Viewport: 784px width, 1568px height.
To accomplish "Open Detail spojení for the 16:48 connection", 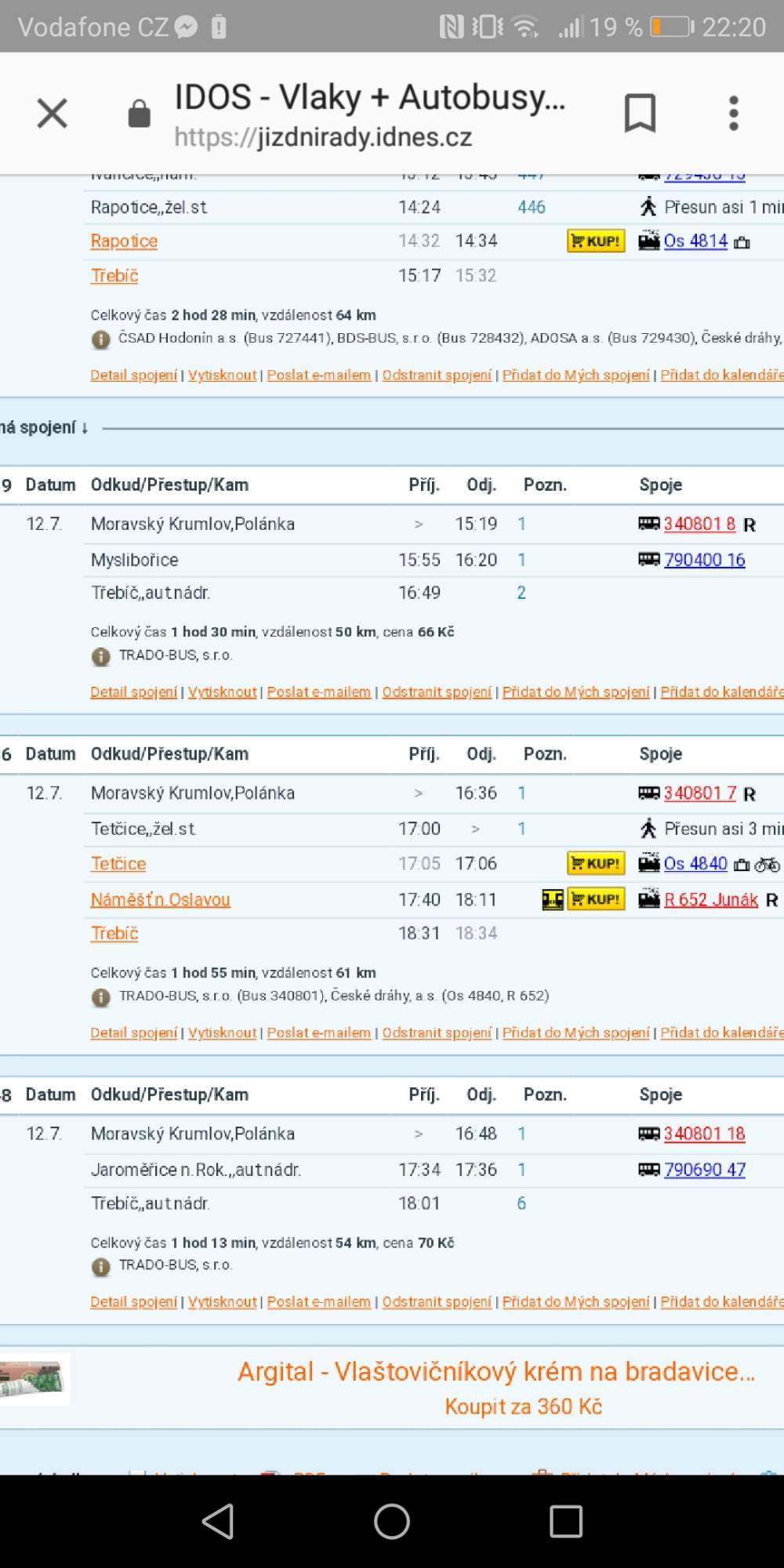I will [x=134, y=1301].
